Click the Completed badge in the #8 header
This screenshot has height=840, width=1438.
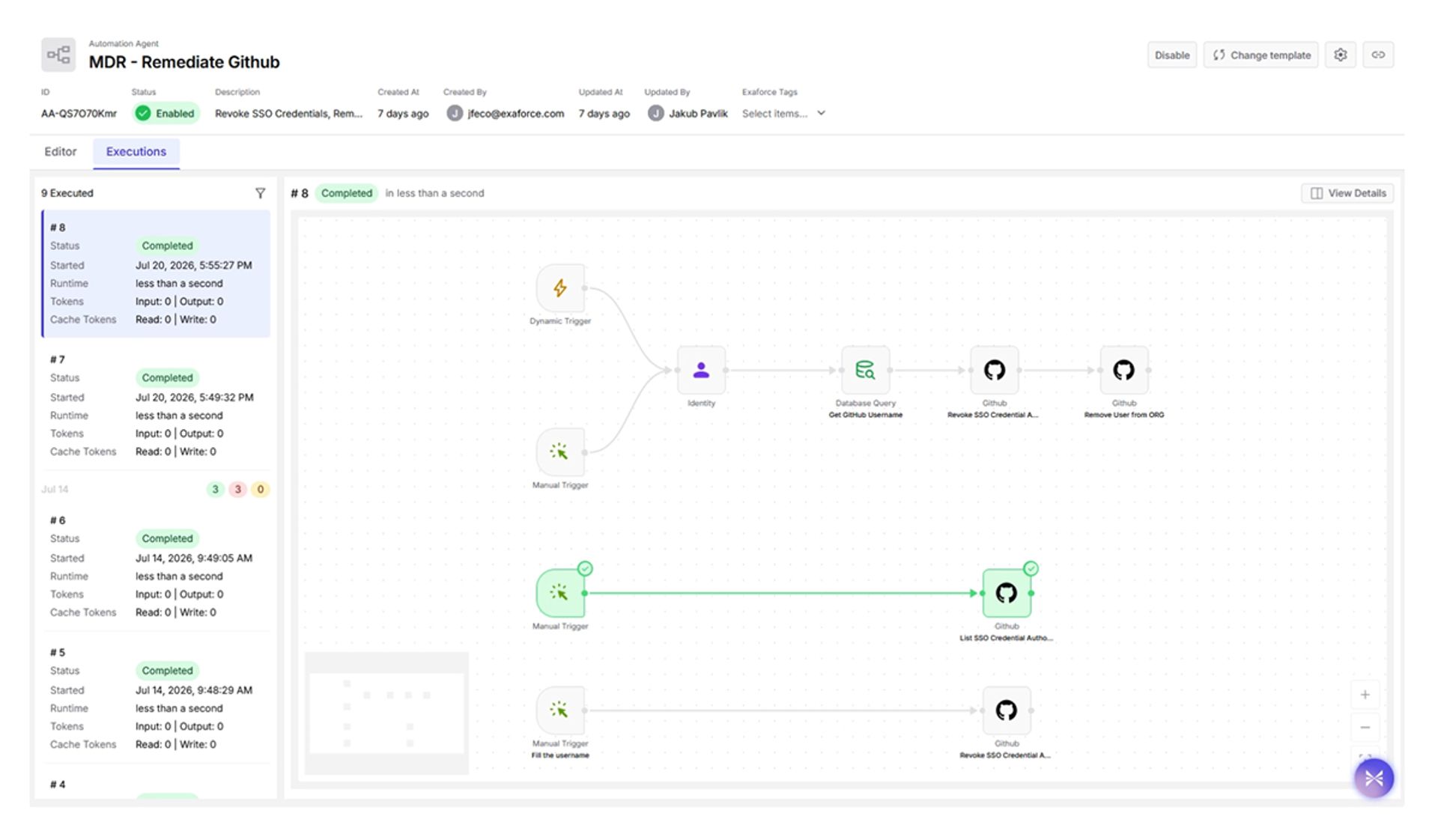(346, 193)
